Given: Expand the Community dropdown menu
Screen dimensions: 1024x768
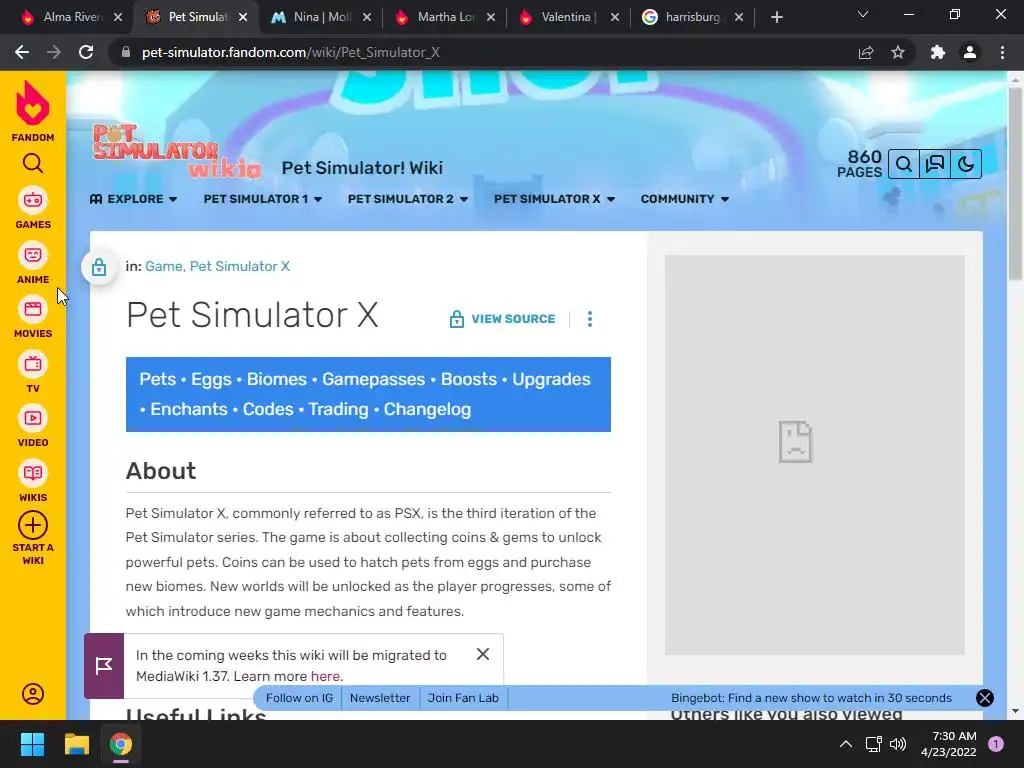Looking at the screenshot, I should coord(684,199).
